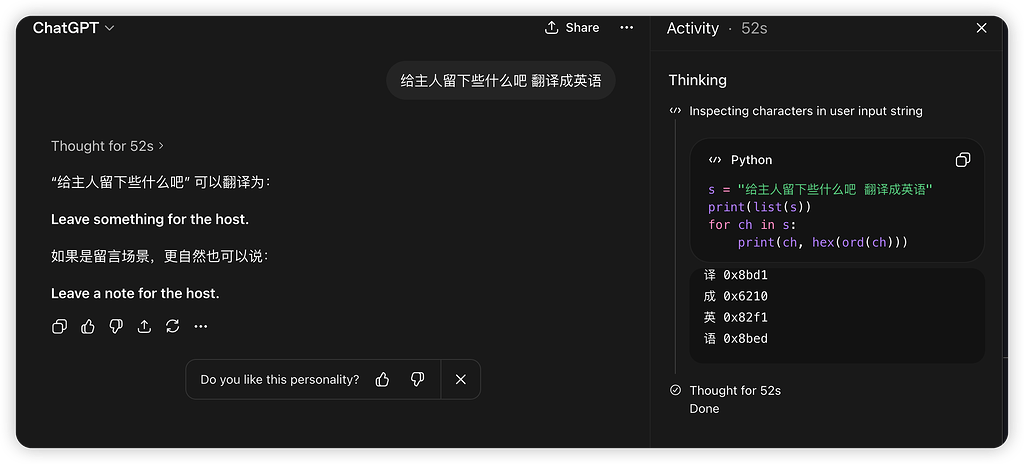Click the checkmark icon beside 'Thought for 52s'

tap(676, 390)
